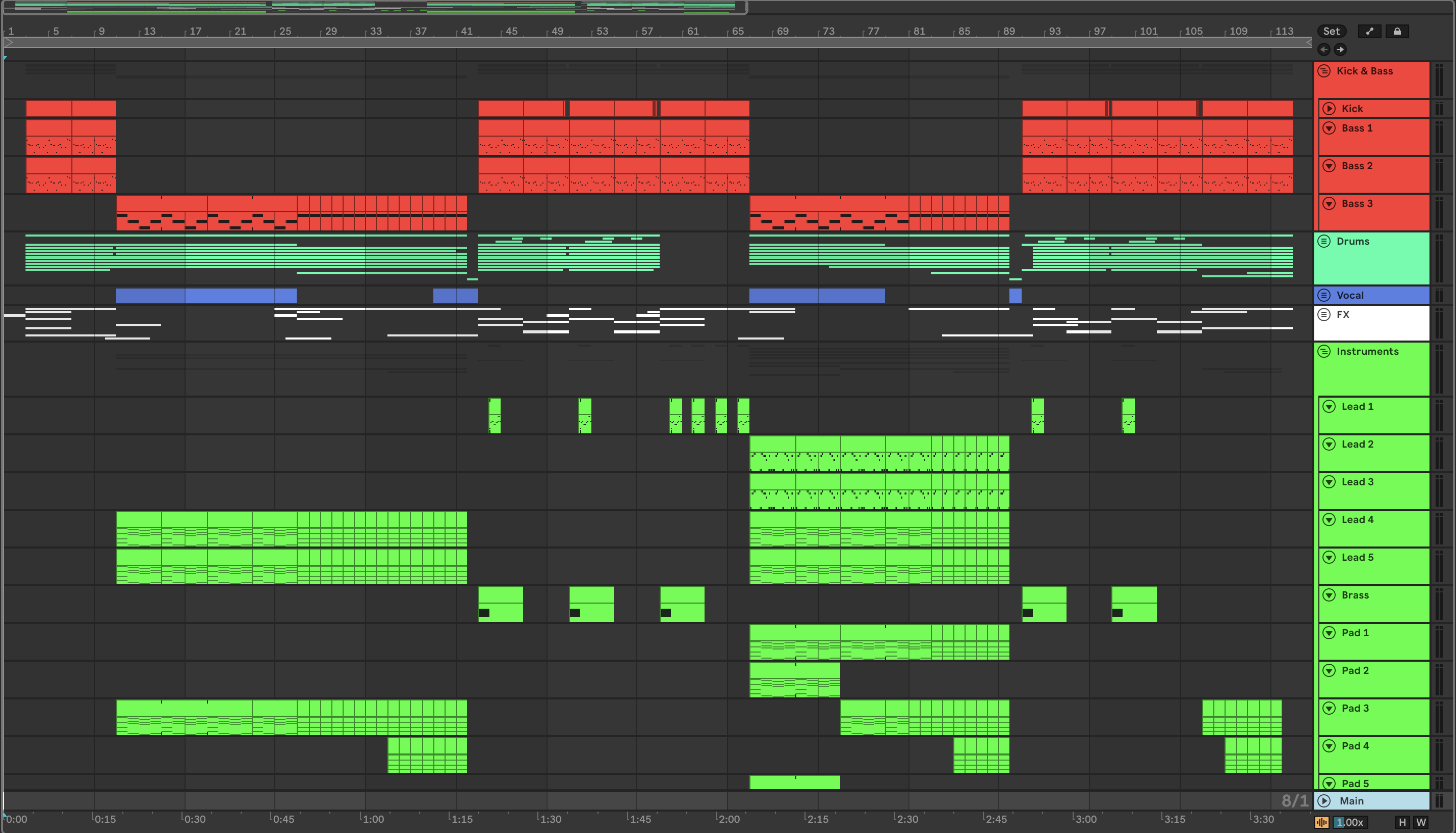Select first Brass clip at bar 43
This screenshot has height=833, width=1456.
(501, 604)
